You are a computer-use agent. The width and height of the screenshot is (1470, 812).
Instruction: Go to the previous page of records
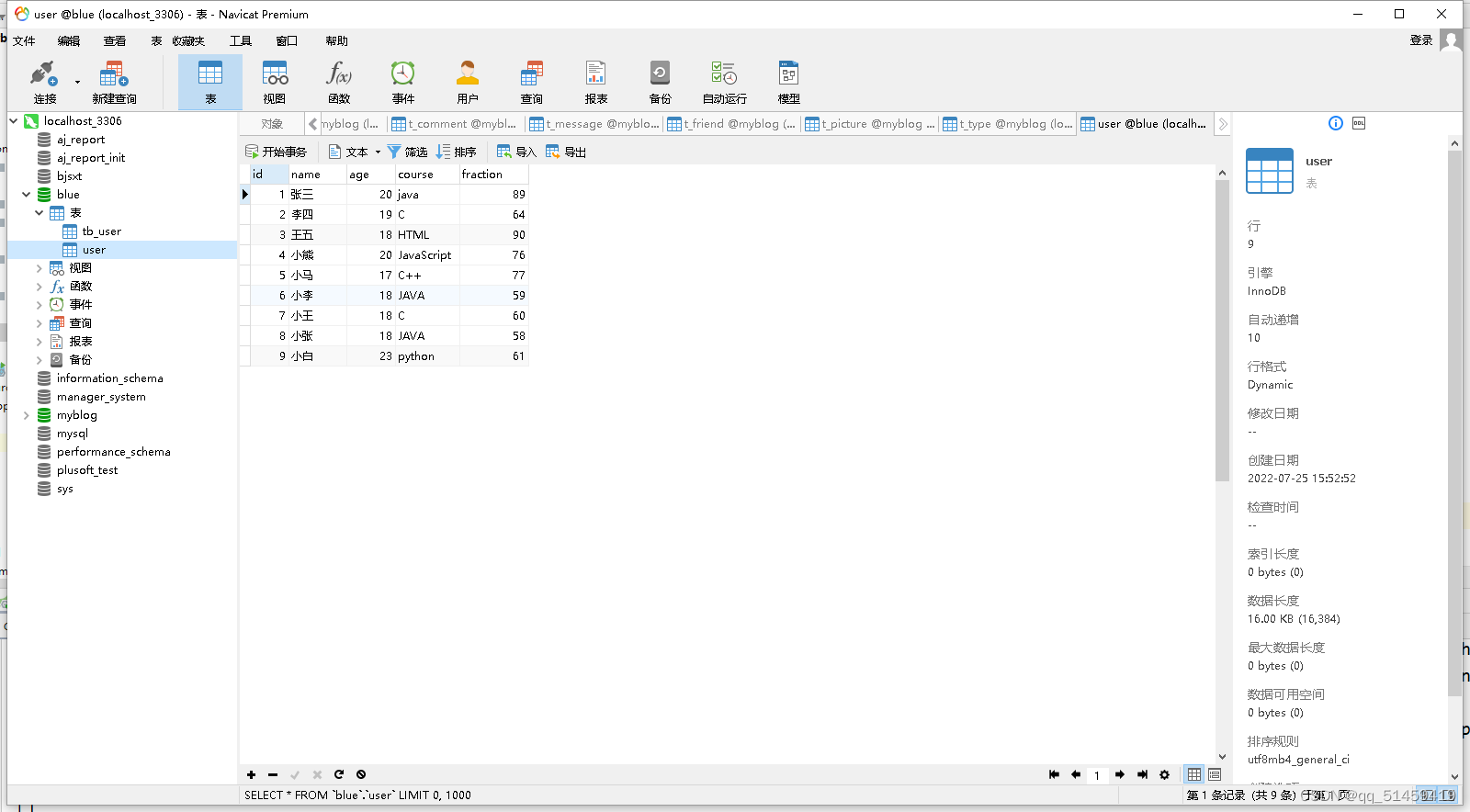click(1076, 774)
